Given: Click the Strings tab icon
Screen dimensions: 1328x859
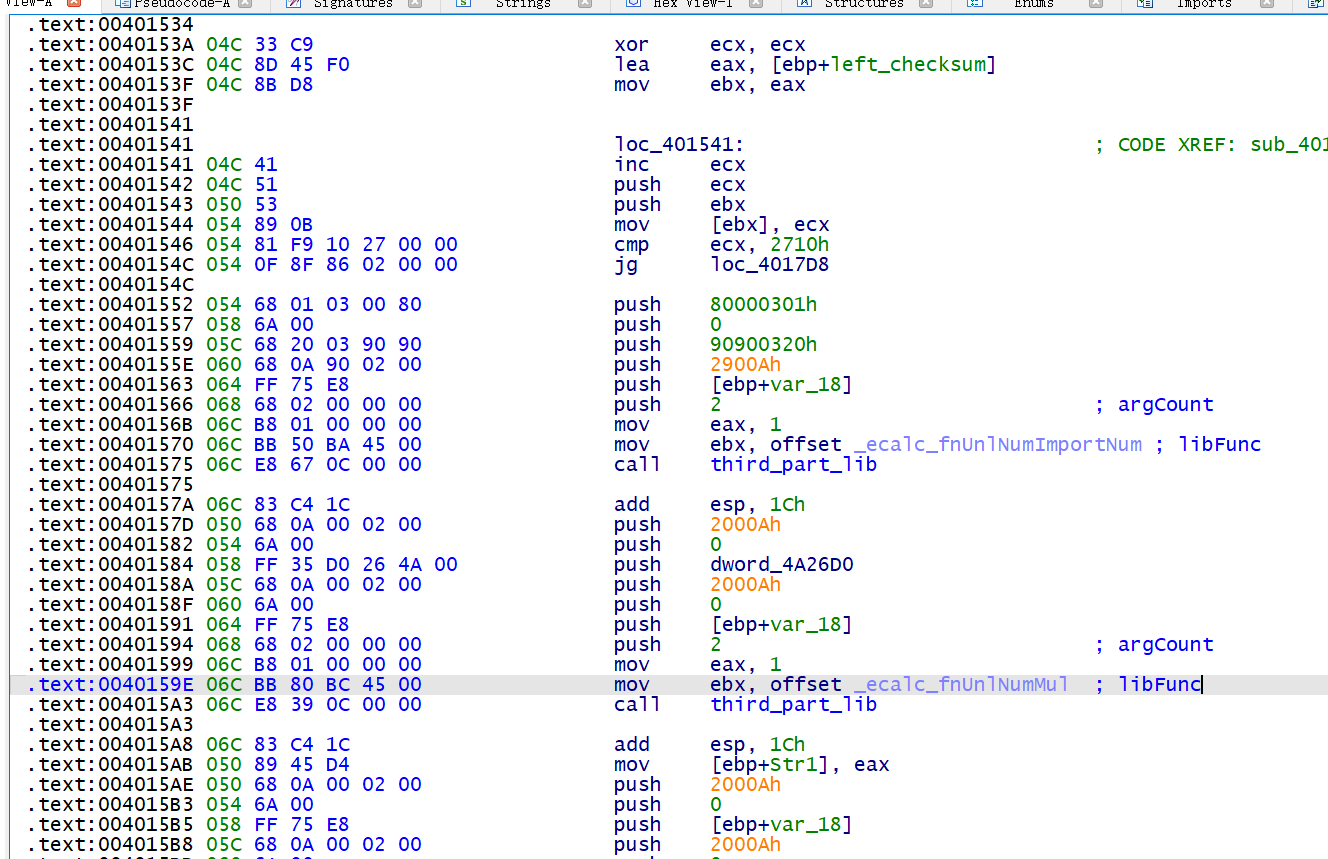Looking at the screenshot, I should [x=464, y=4].
